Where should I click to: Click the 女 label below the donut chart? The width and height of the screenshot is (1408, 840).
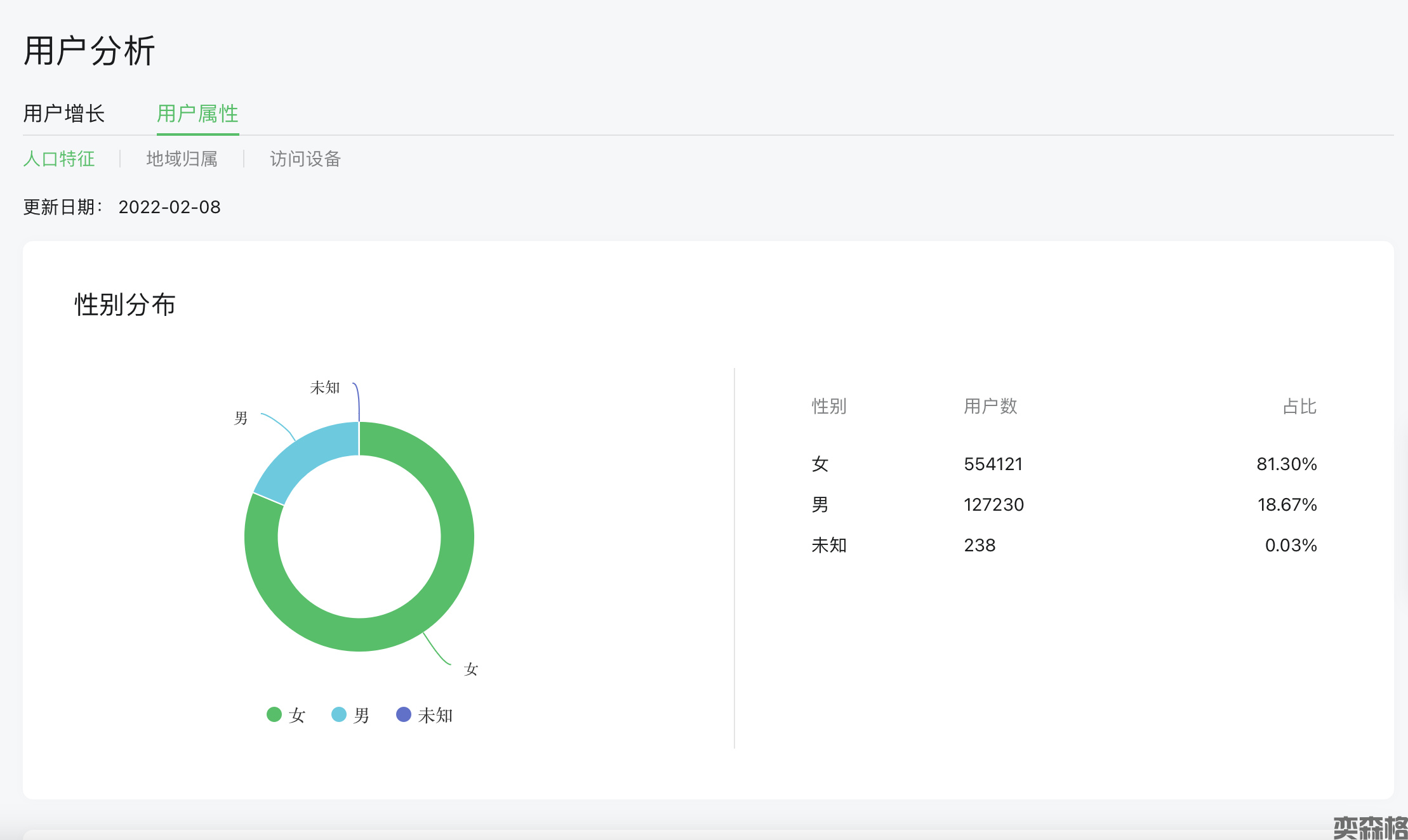click(470, 669)
